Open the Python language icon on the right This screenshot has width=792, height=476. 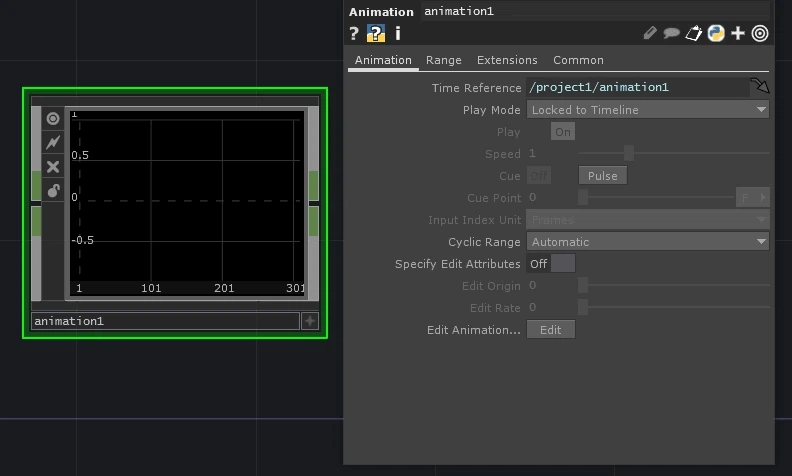(x=716, y=33)
